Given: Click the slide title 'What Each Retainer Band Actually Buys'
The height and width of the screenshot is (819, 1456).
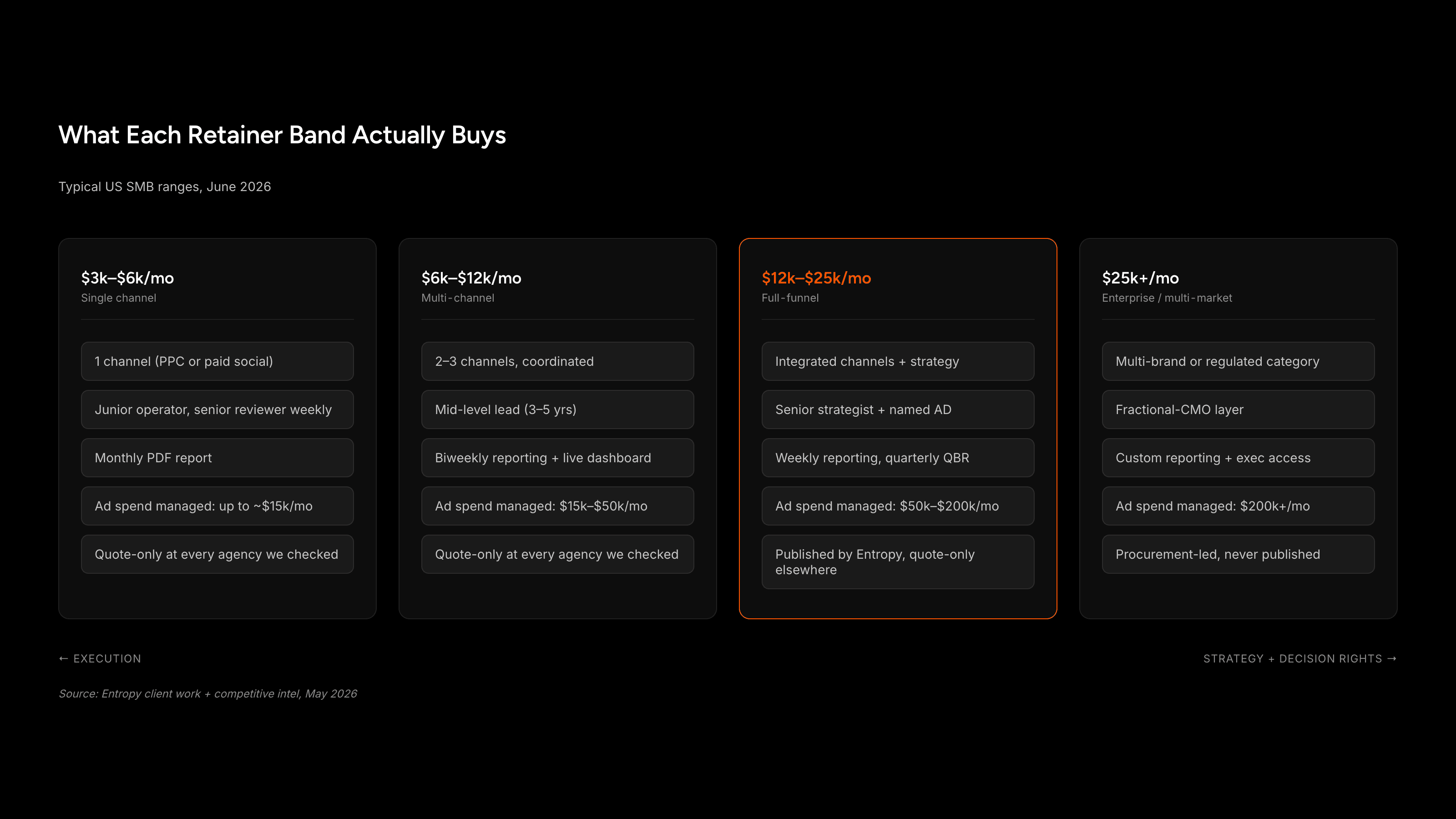Looking at the screenshot, I should (x=282, y=135).
